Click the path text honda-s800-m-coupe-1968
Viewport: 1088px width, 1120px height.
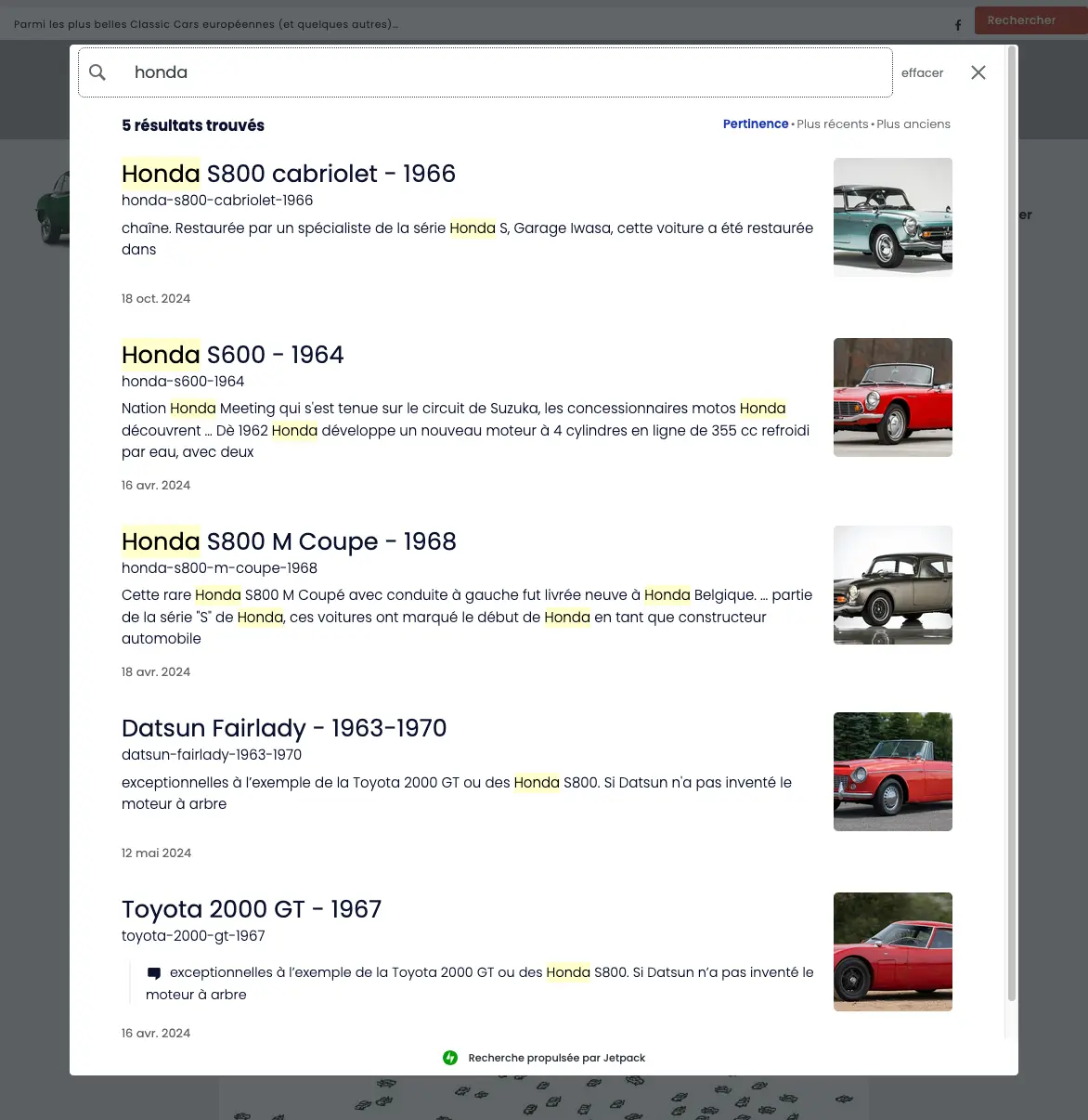tap(219, 568)
